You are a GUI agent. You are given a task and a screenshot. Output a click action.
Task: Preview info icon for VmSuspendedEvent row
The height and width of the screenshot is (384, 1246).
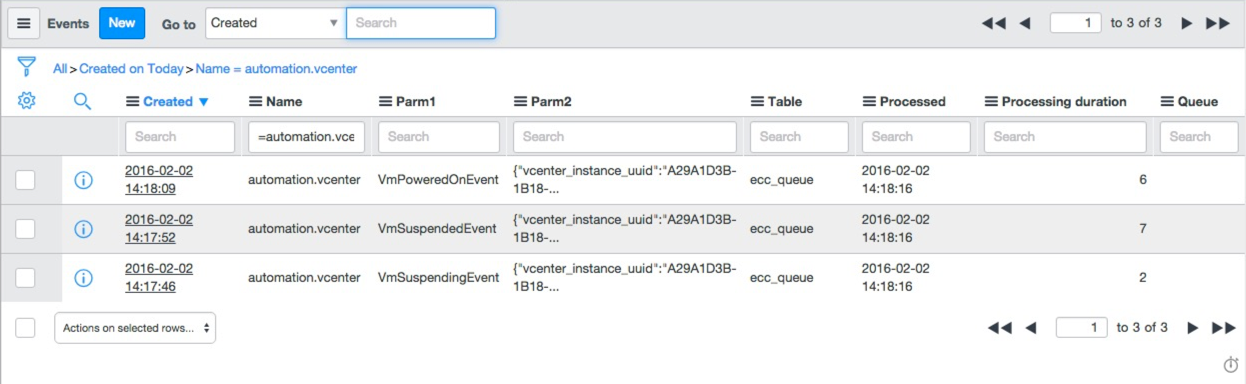point(83,229)
